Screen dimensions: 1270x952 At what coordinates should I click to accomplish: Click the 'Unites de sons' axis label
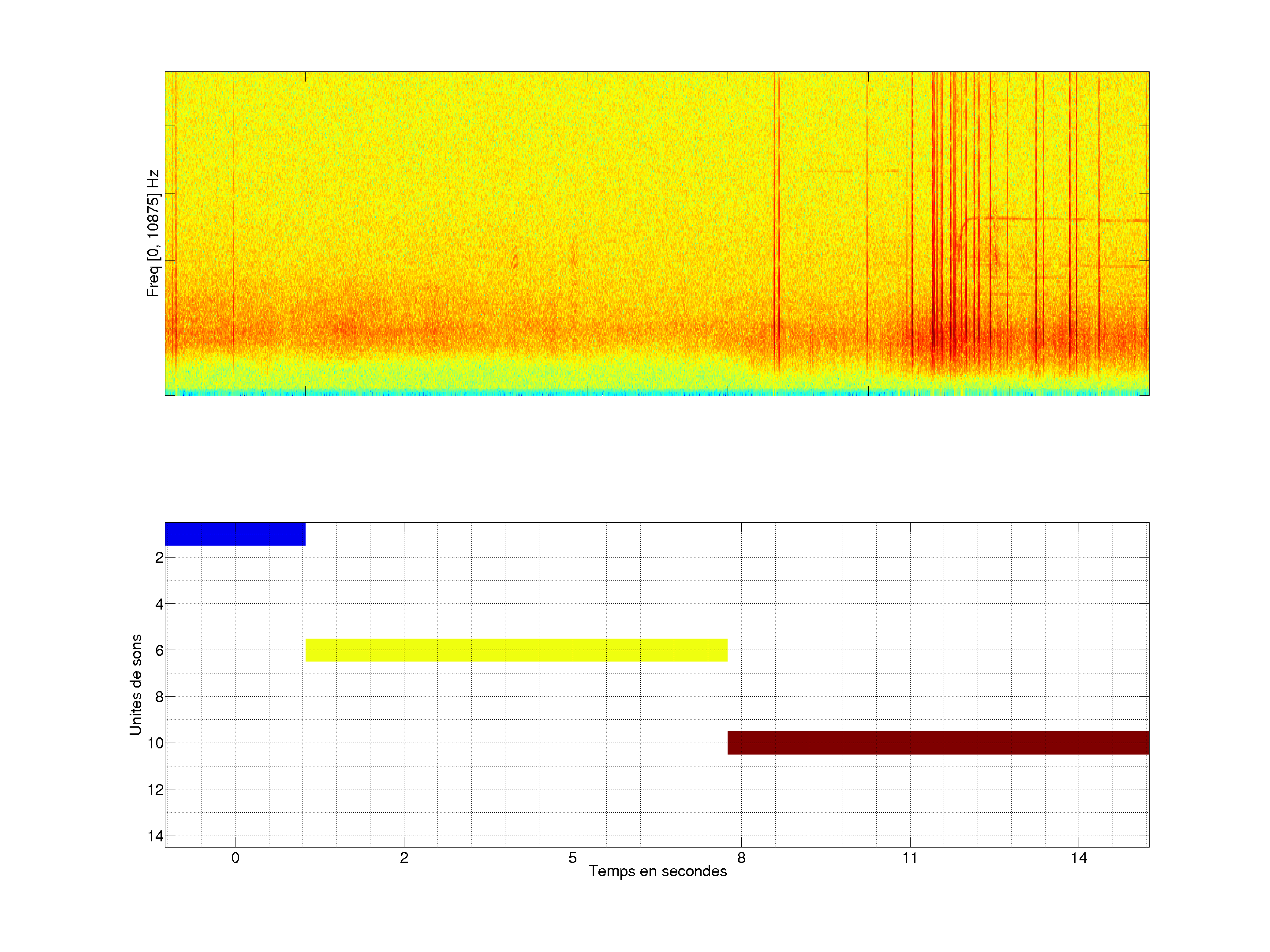tap(135, 684)
